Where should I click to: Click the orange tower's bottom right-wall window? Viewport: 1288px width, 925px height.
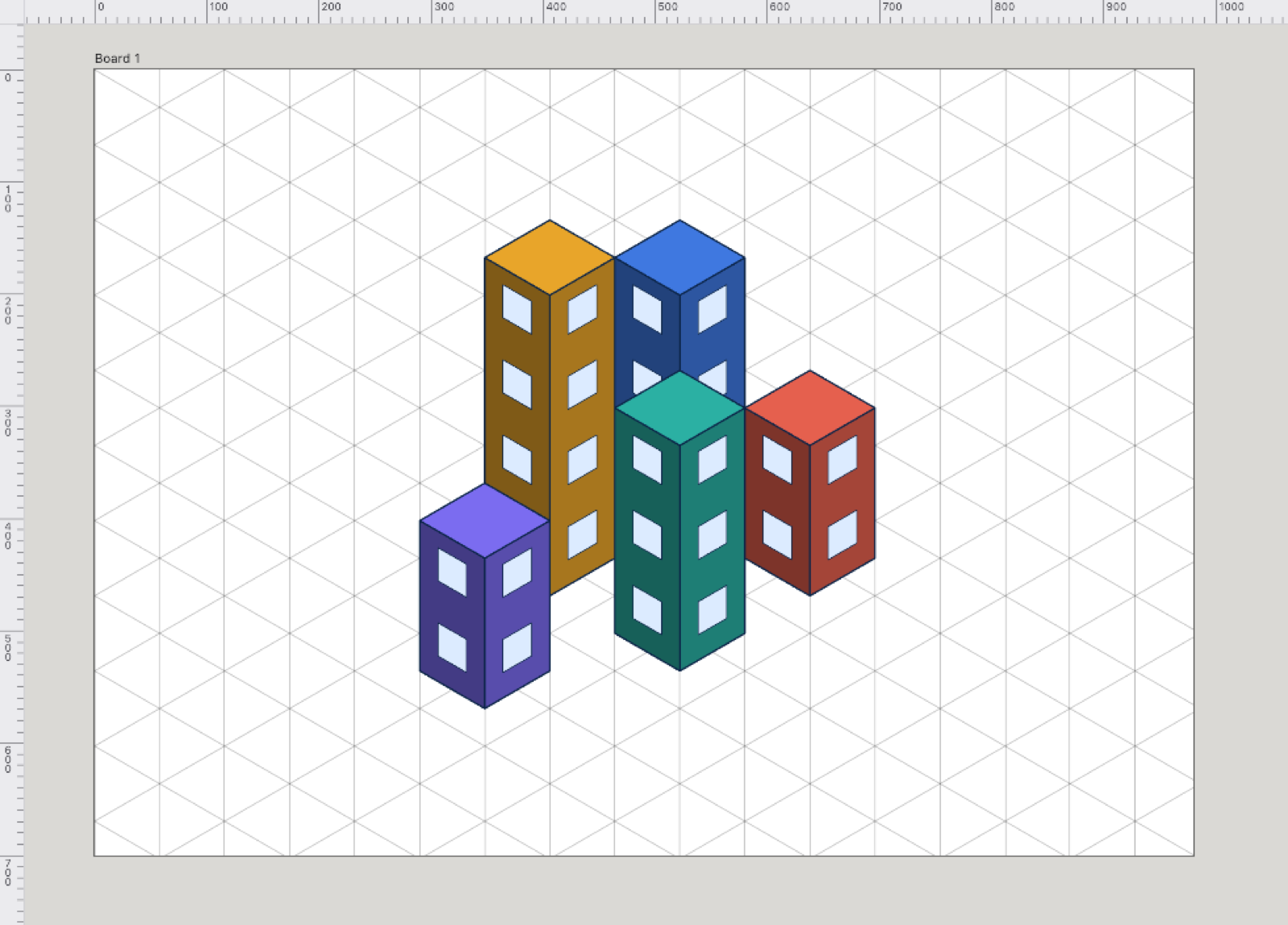(x=583, y=535)
